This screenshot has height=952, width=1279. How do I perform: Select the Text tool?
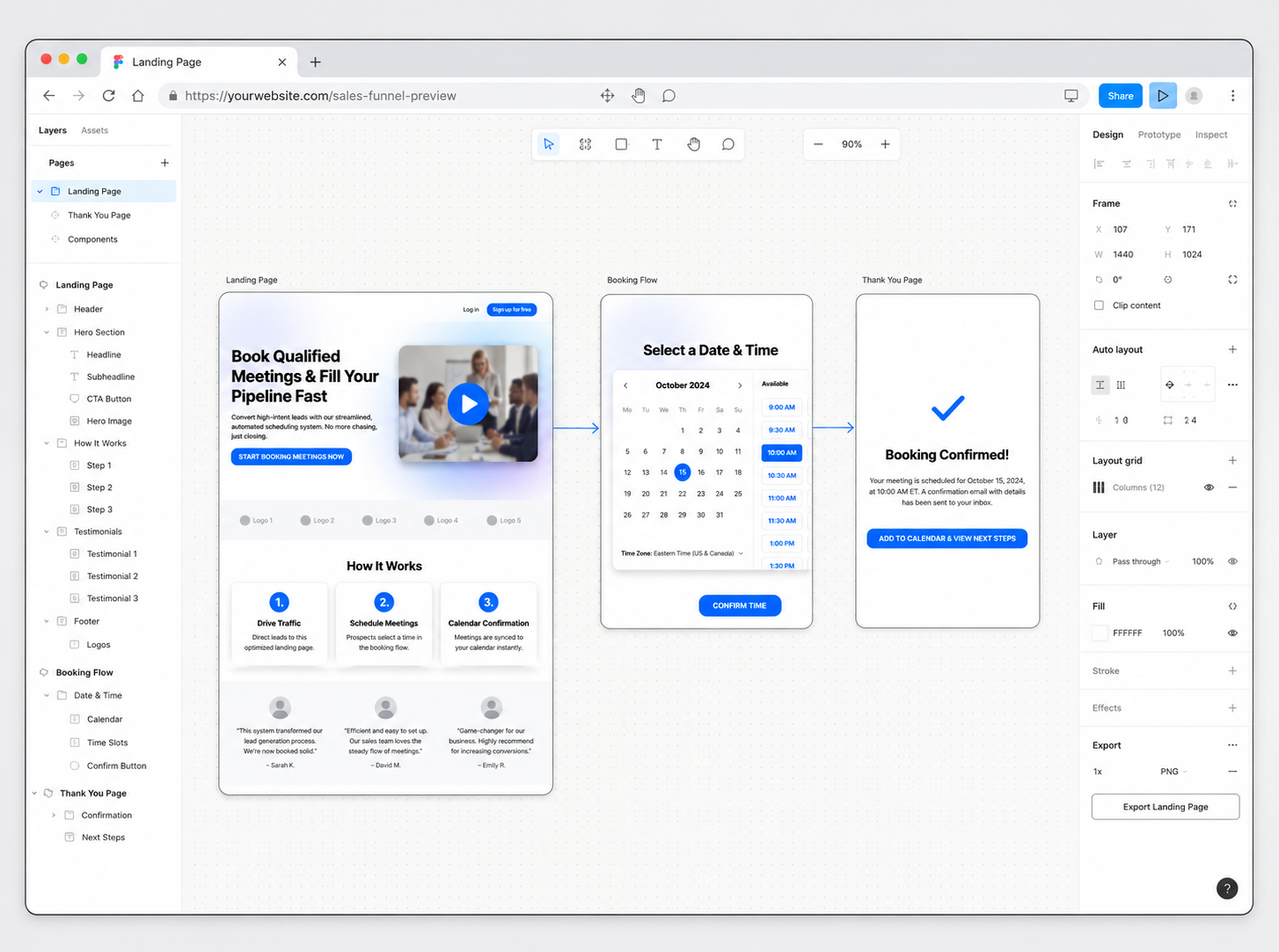click(657, 144)
